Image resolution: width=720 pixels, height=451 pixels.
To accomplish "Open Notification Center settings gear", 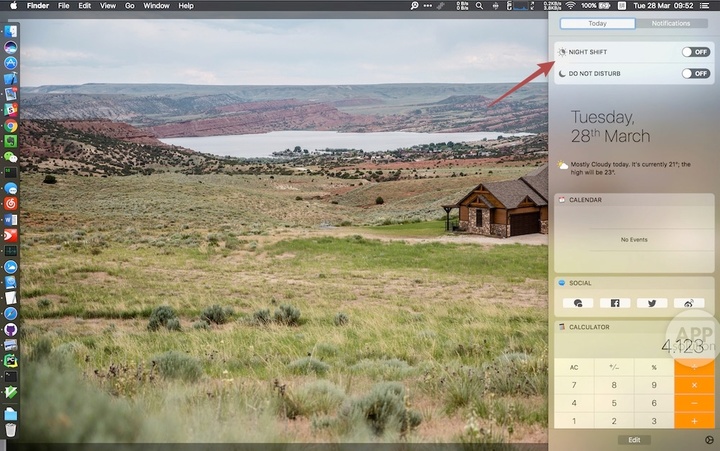I will (709, 440).
